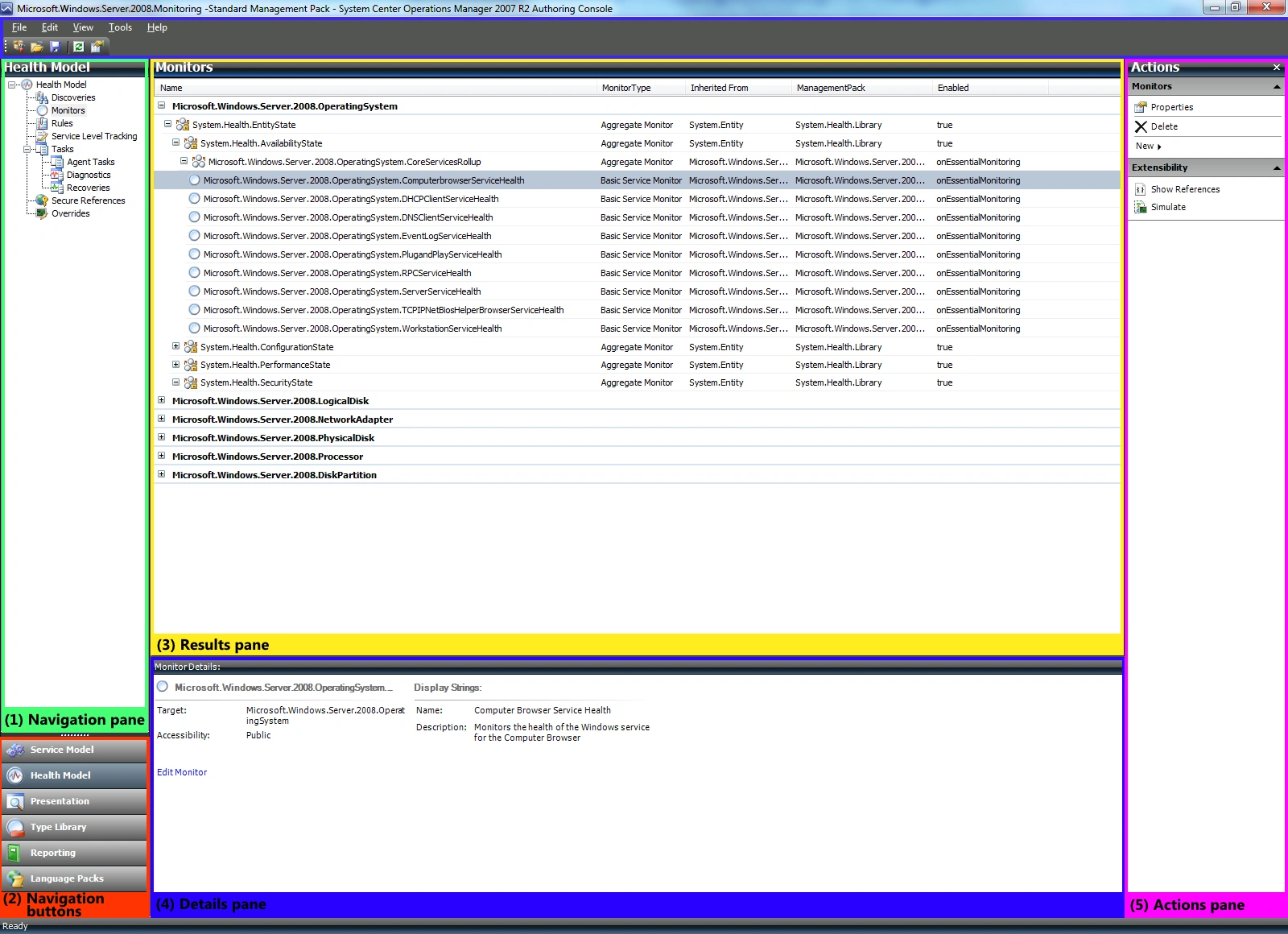Open the Tools menu
This screenshot has height=934, width=1288.
(119, 27)
